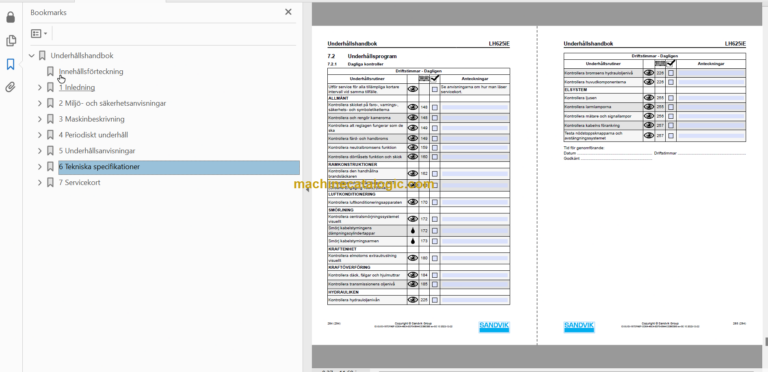The image size is (768, 372).
Task: Expand the 7 Servicekort bookmark
Action: [40, 183]
